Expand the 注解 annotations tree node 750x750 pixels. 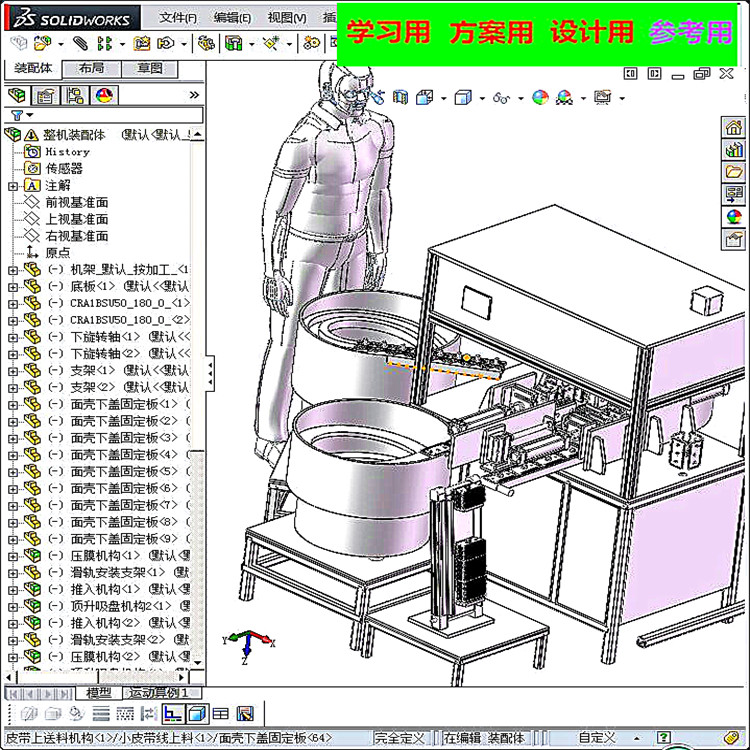[x=12, y=185]
